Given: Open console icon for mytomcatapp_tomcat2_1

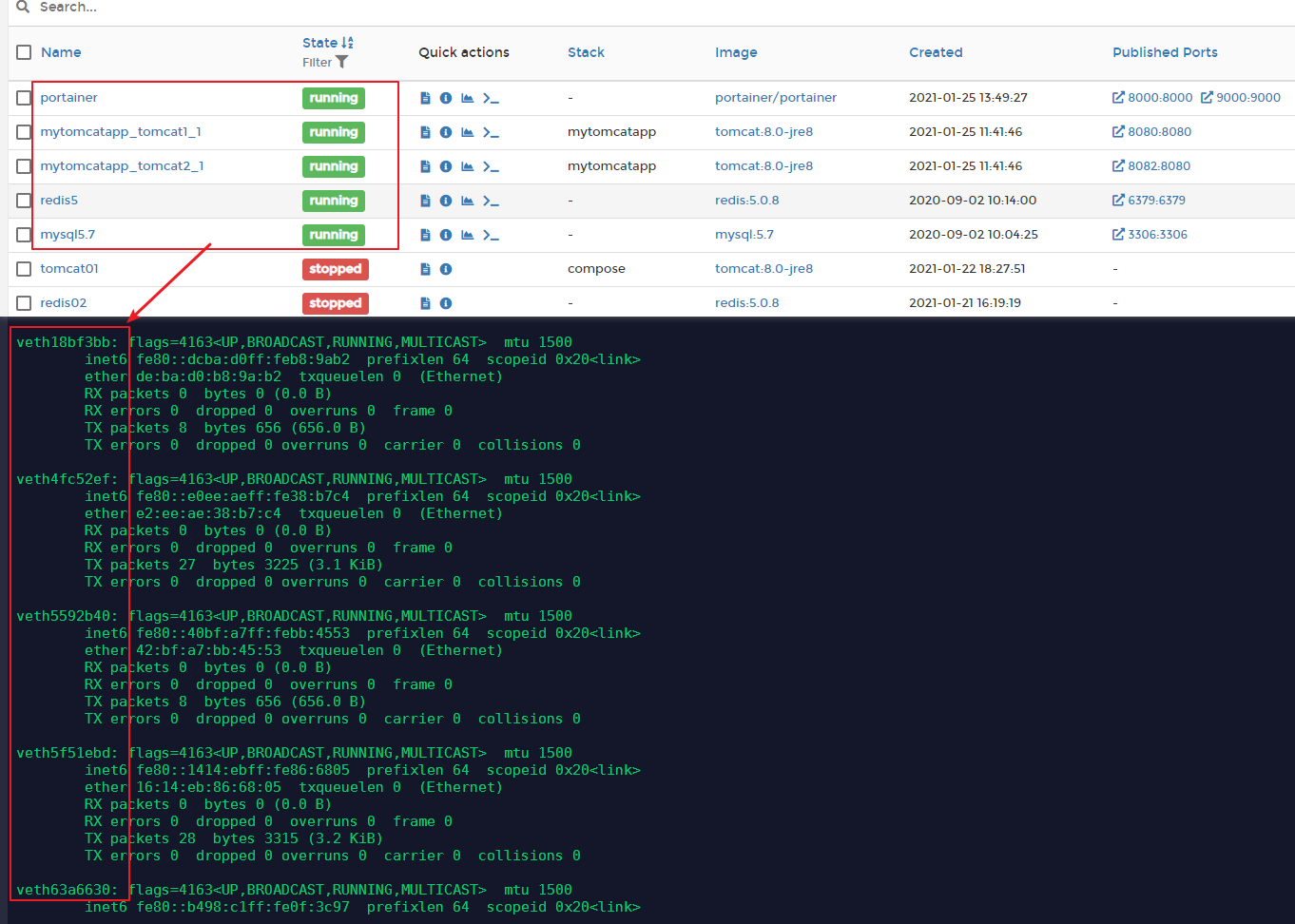Looking at the screenshot, I should [491, 166].
